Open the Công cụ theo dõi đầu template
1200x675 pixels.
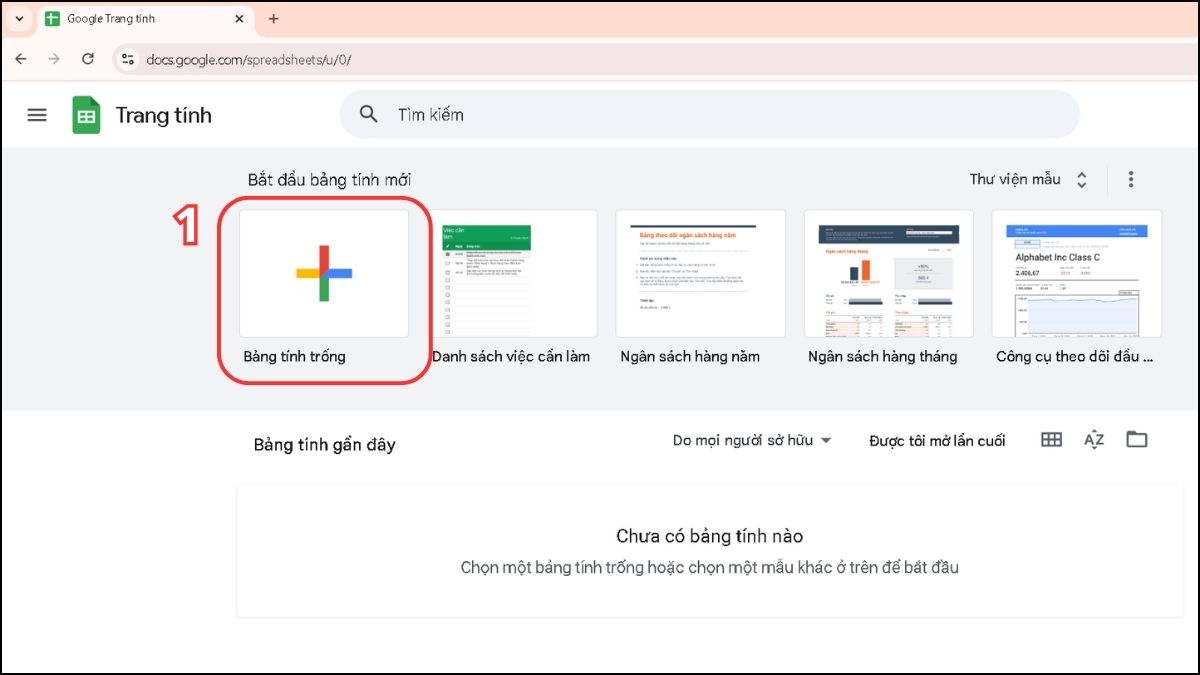[1077, 273]
